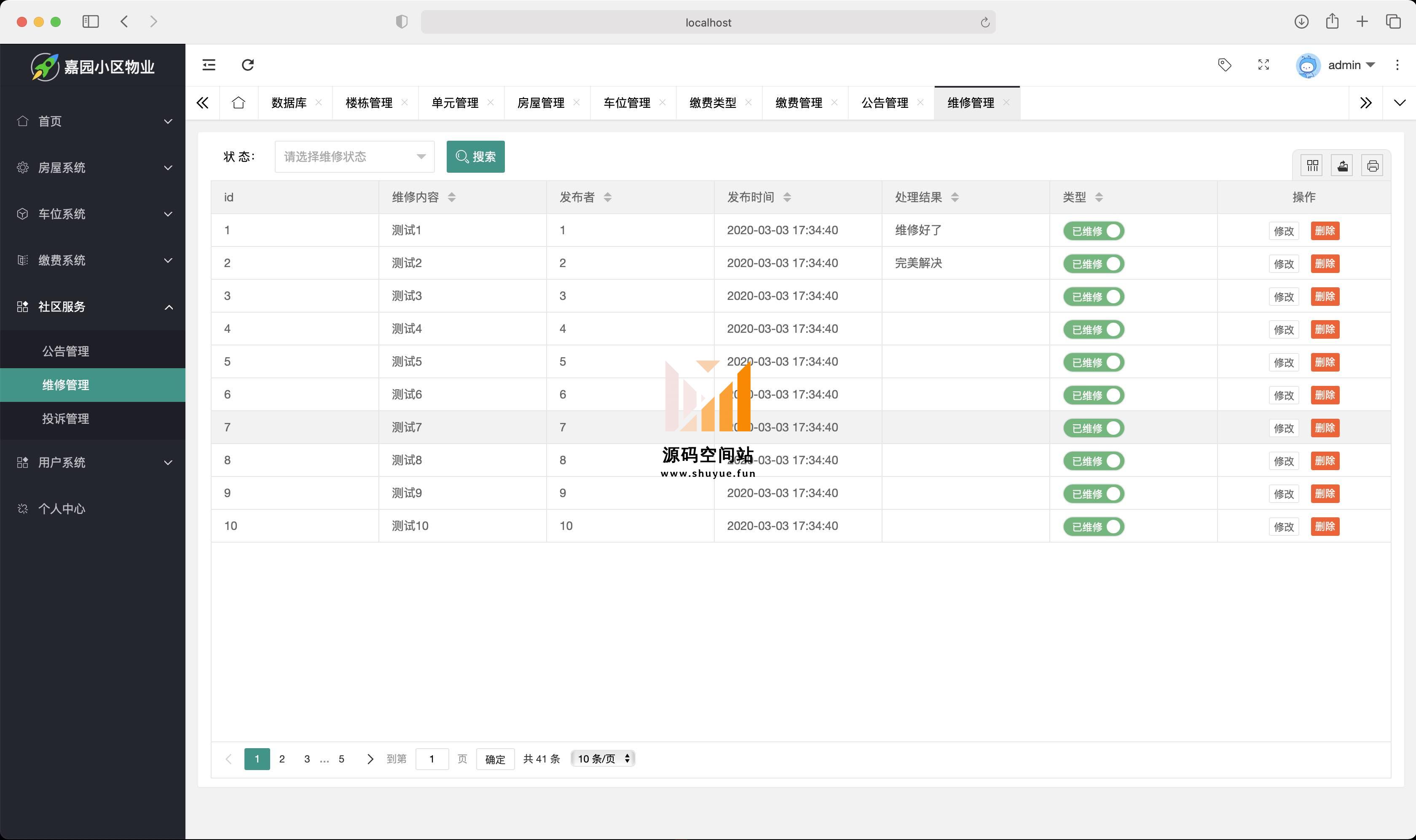
Task: Open the vertical more-options menu
Action: (x=1397, y=65)
